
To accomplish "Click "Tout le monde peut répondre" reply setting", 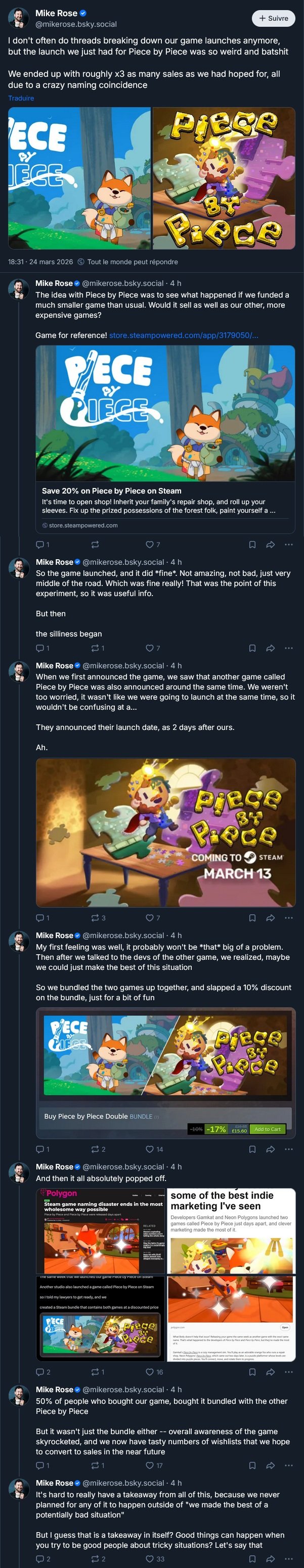I will 128,262.
